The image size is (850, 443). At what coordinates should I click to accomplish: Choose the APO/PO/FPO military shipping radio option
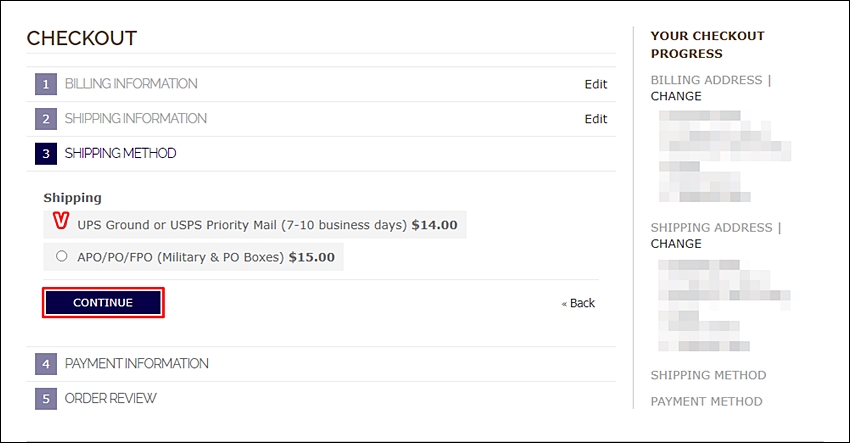[x=62, y=256]
